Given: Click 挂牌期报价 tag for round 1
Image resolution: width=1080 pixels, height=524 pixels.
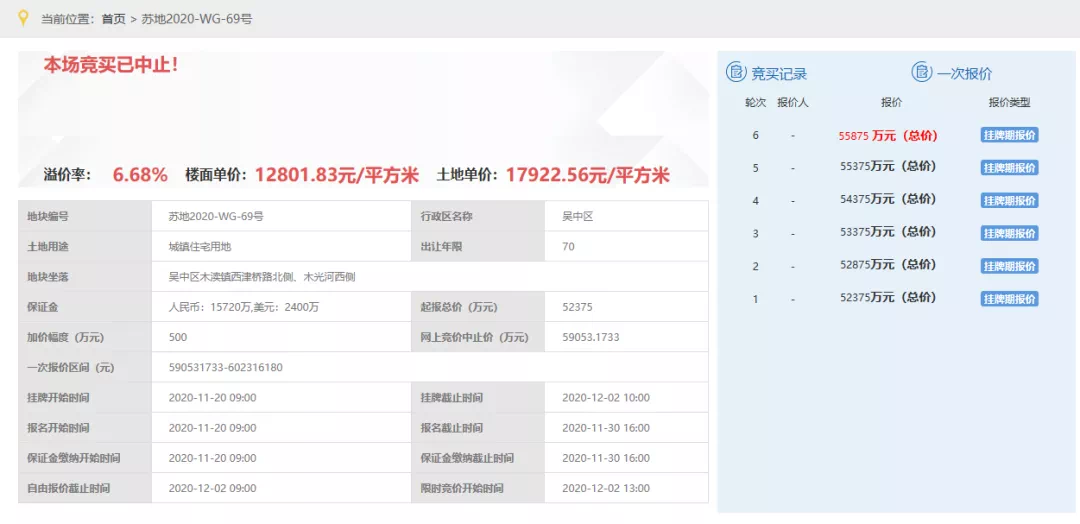Looking at the screenshot, I should click(x=1009, y=299).
